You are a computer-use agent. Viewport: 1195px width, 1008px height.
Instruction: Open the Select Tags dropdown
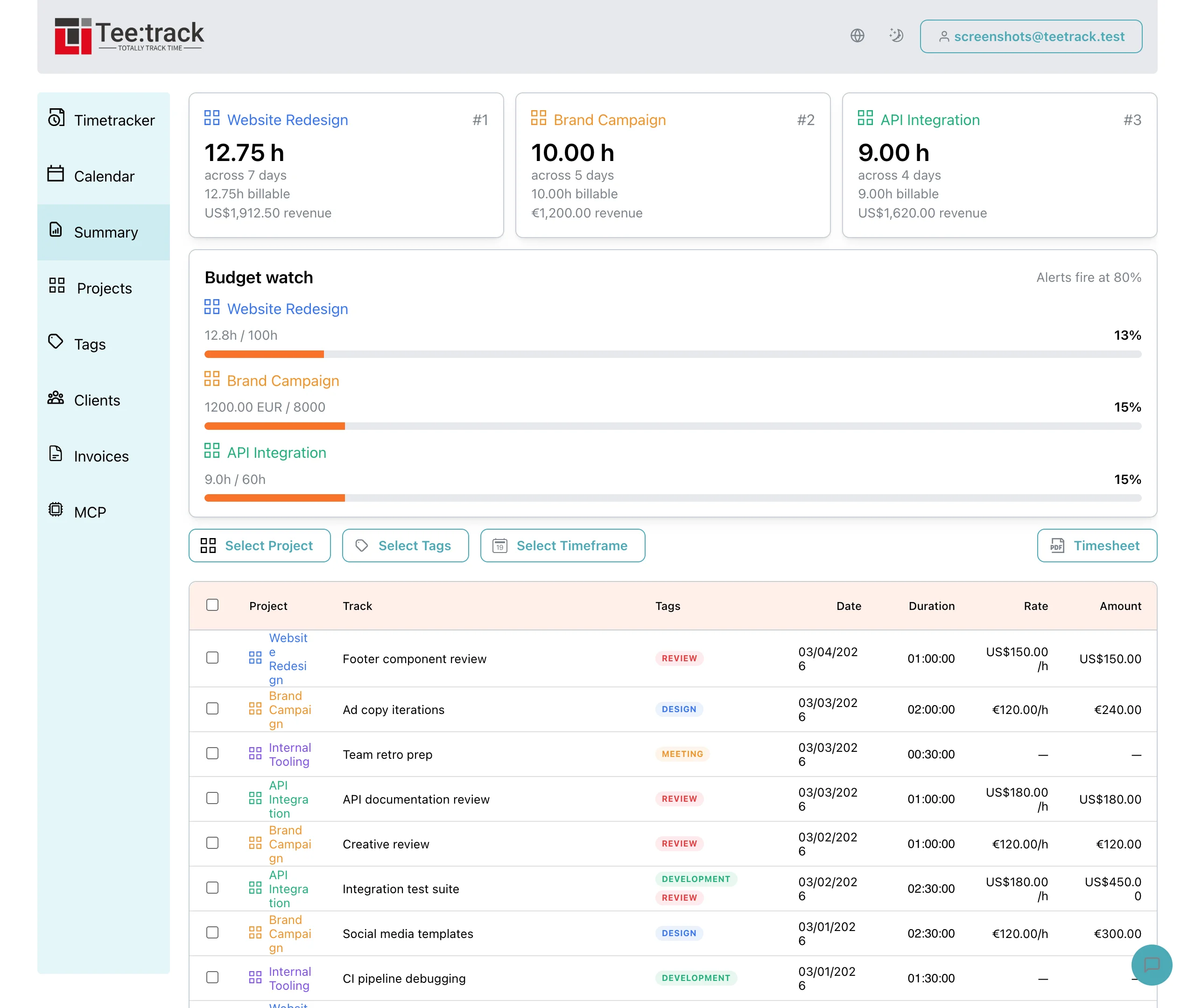(405, 546)
